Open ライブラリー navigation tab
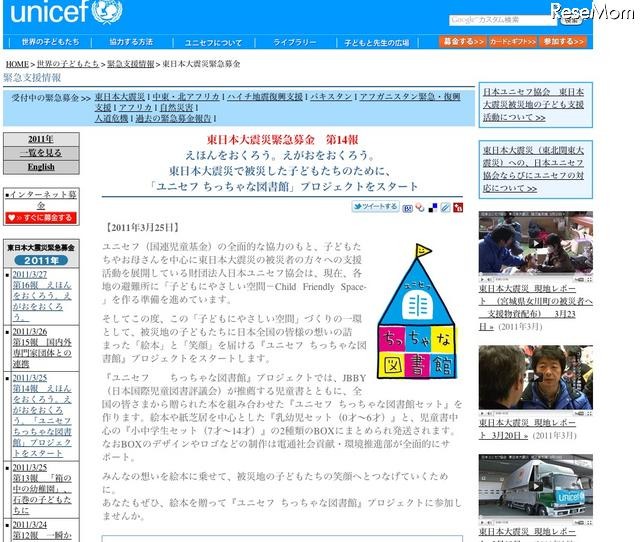The height and width of the screenshot is (542, 640). 295,42
